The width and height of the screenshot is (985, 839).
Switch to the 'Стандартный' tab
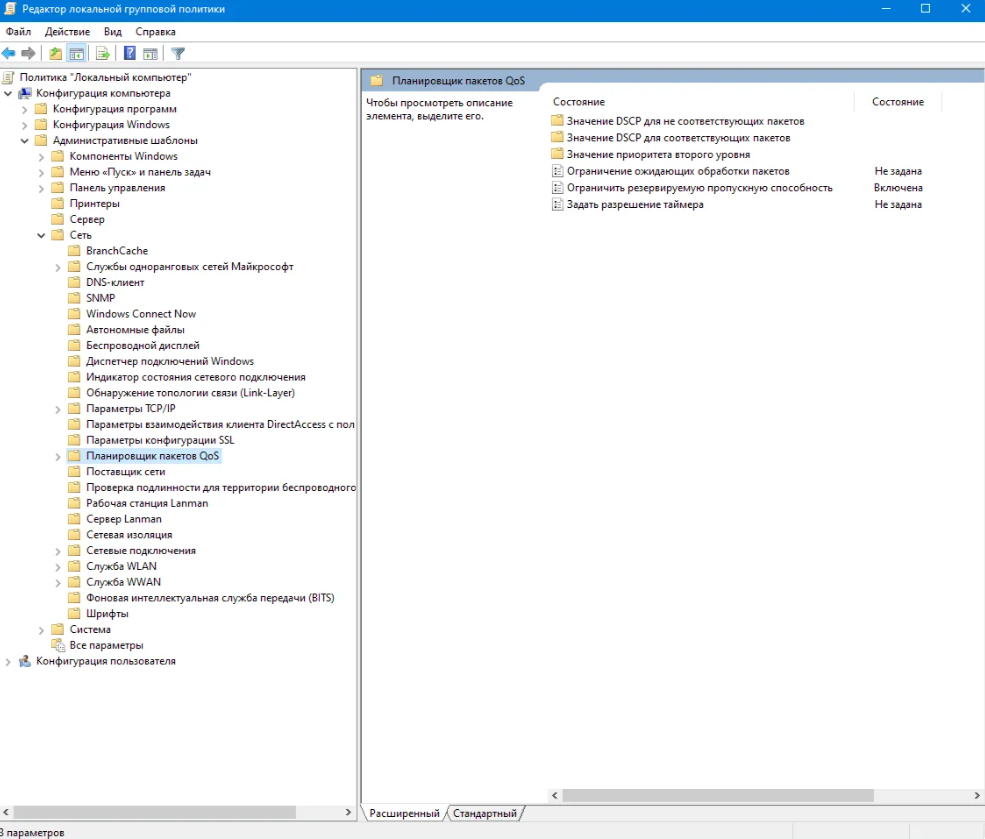point(484,813)
